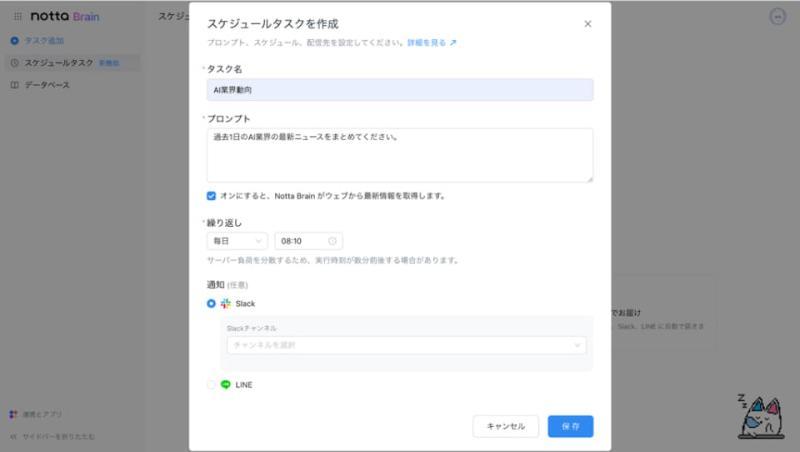The image size is (800, 452).
Task: Toggle the web latest-info checkbox
Action: (x=211, y=196)
